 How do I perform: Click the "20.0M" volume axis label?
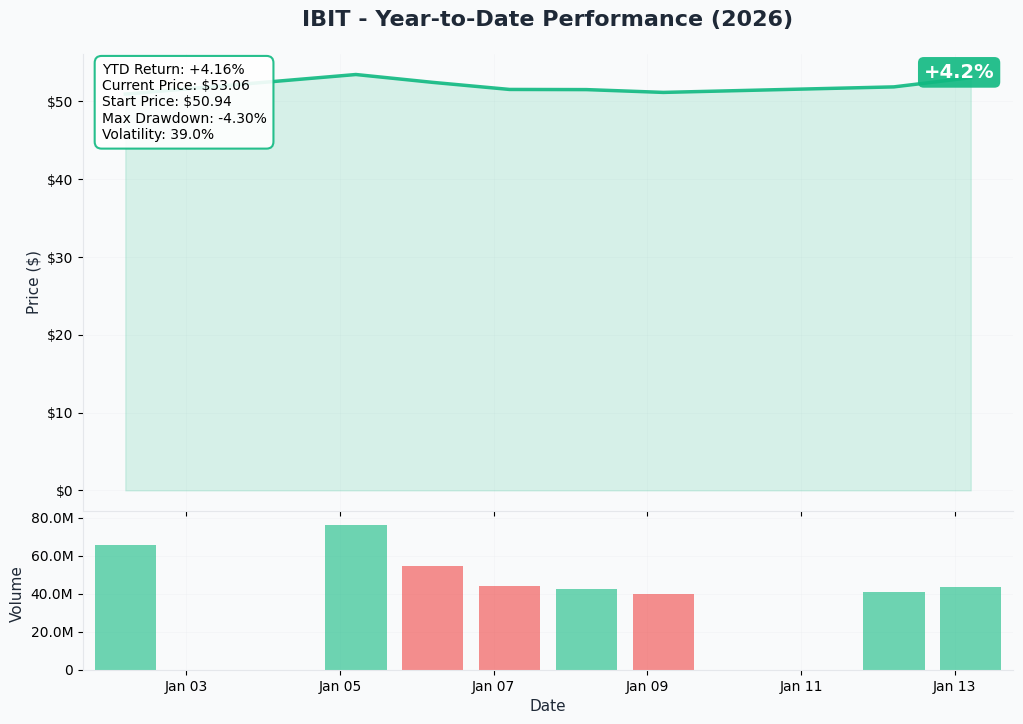[x=52, y=632]
